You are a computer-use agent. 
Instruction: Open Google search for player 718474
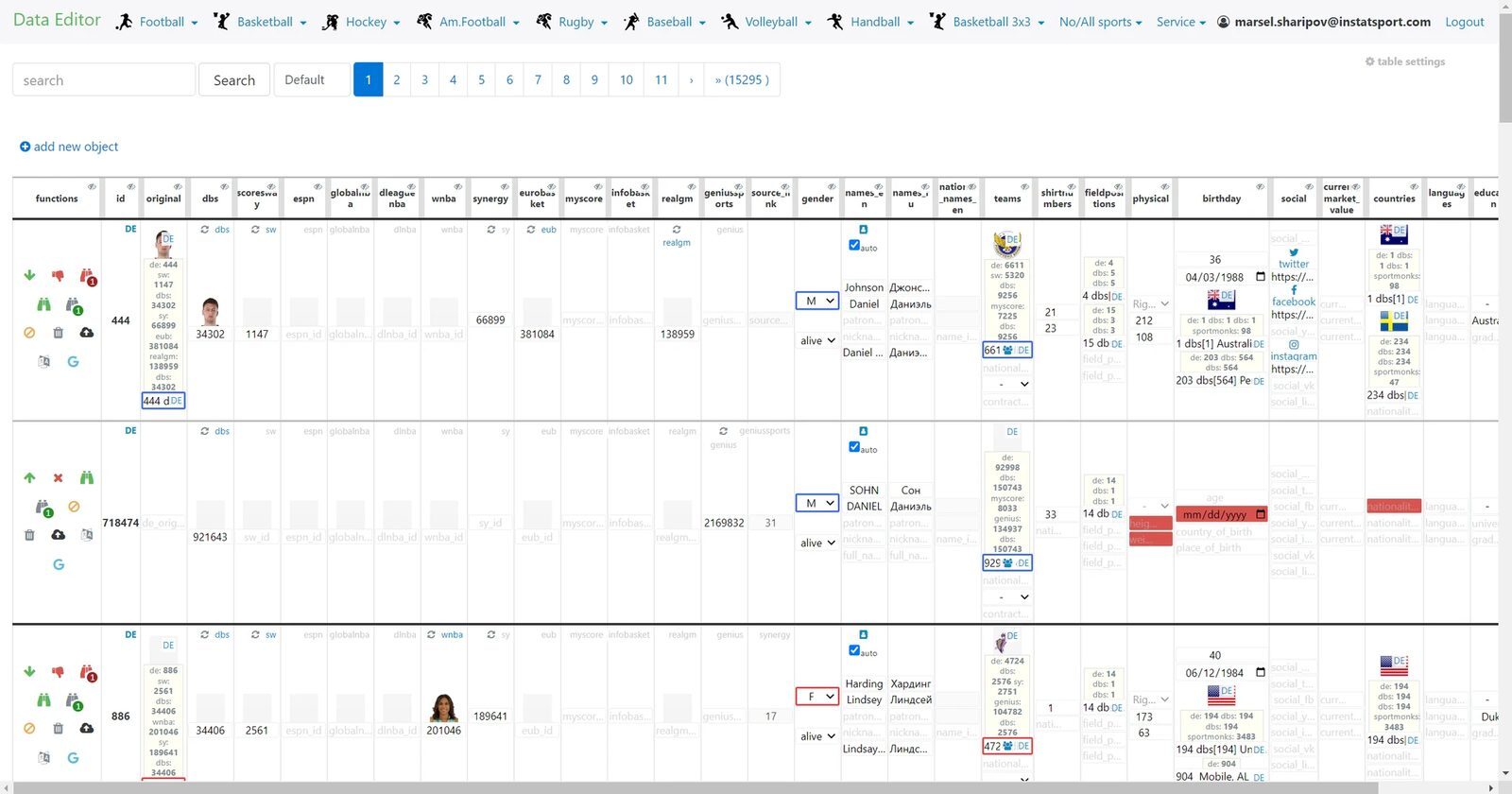tap(59, 564)
